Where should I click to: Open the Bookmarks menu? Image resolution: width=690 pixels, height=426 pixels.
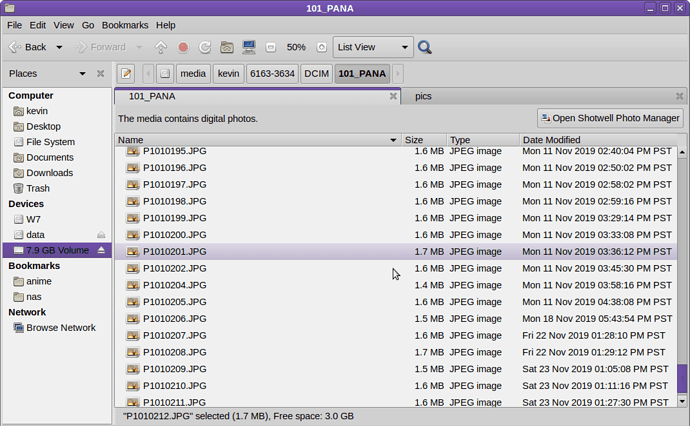(x=125, y=25)
